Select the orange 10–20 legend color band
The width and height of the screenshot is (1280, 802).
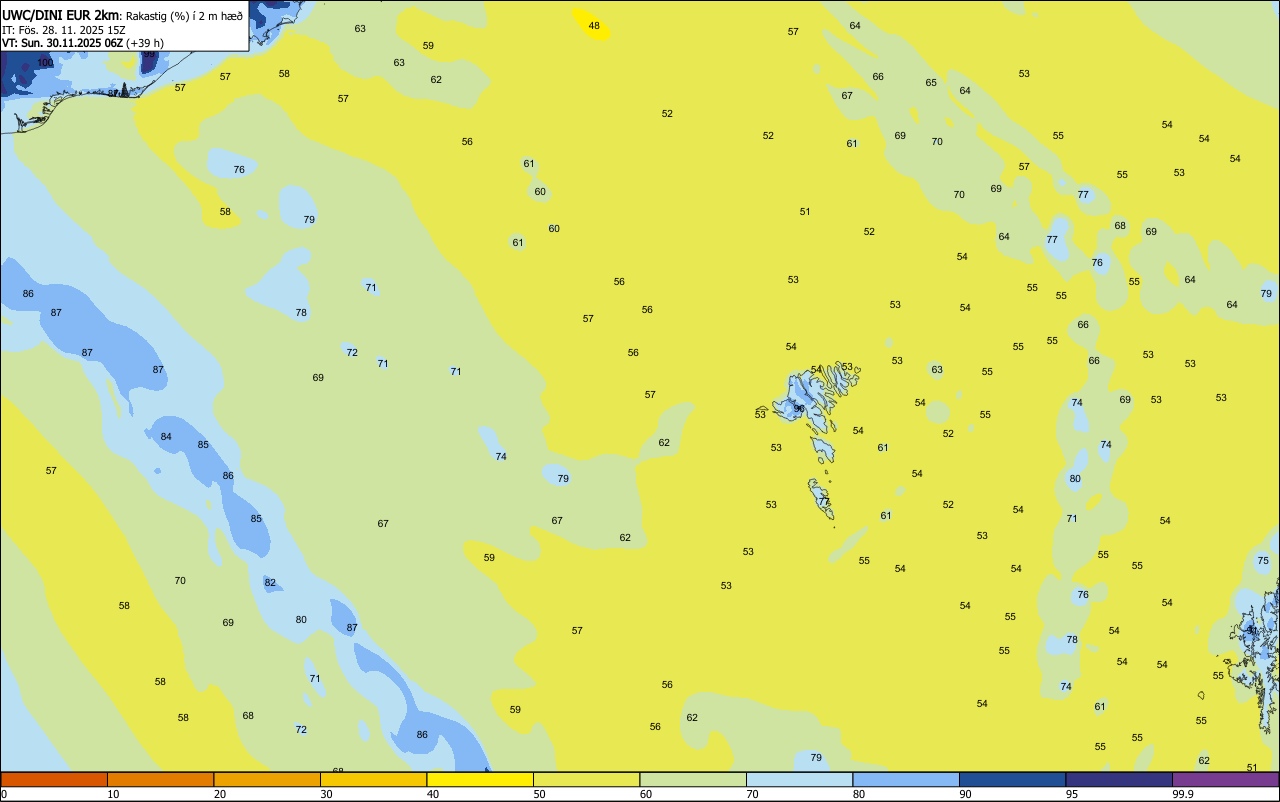[160, 779]
